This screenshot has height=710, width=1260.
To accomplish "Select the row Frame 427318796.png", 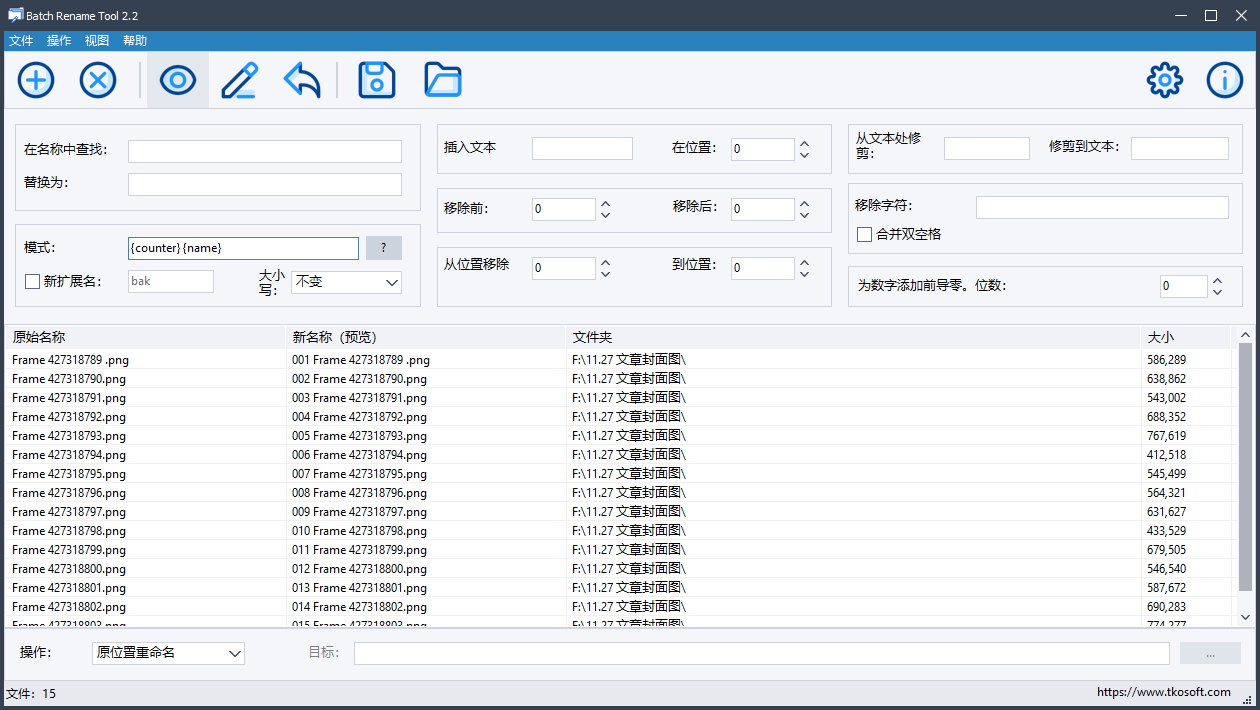I will [x=618, y=492].
